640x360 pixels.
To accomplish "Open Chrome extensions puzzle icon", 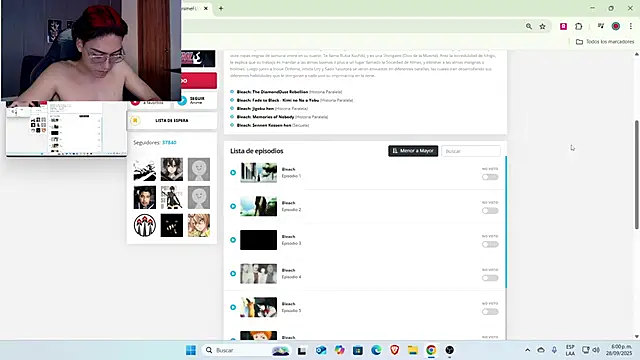I will [578, 26].
